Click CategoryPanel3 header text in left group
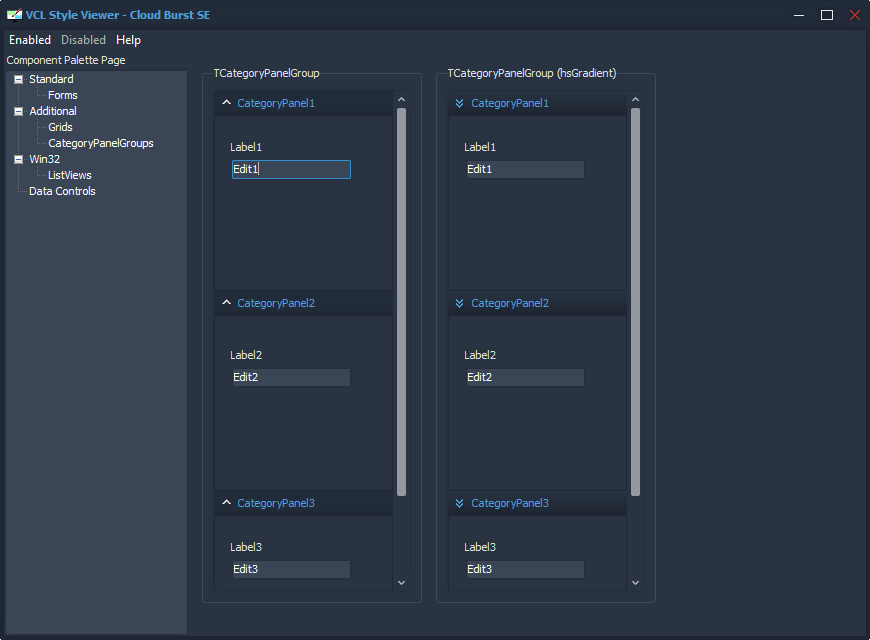 click(276, 503)
